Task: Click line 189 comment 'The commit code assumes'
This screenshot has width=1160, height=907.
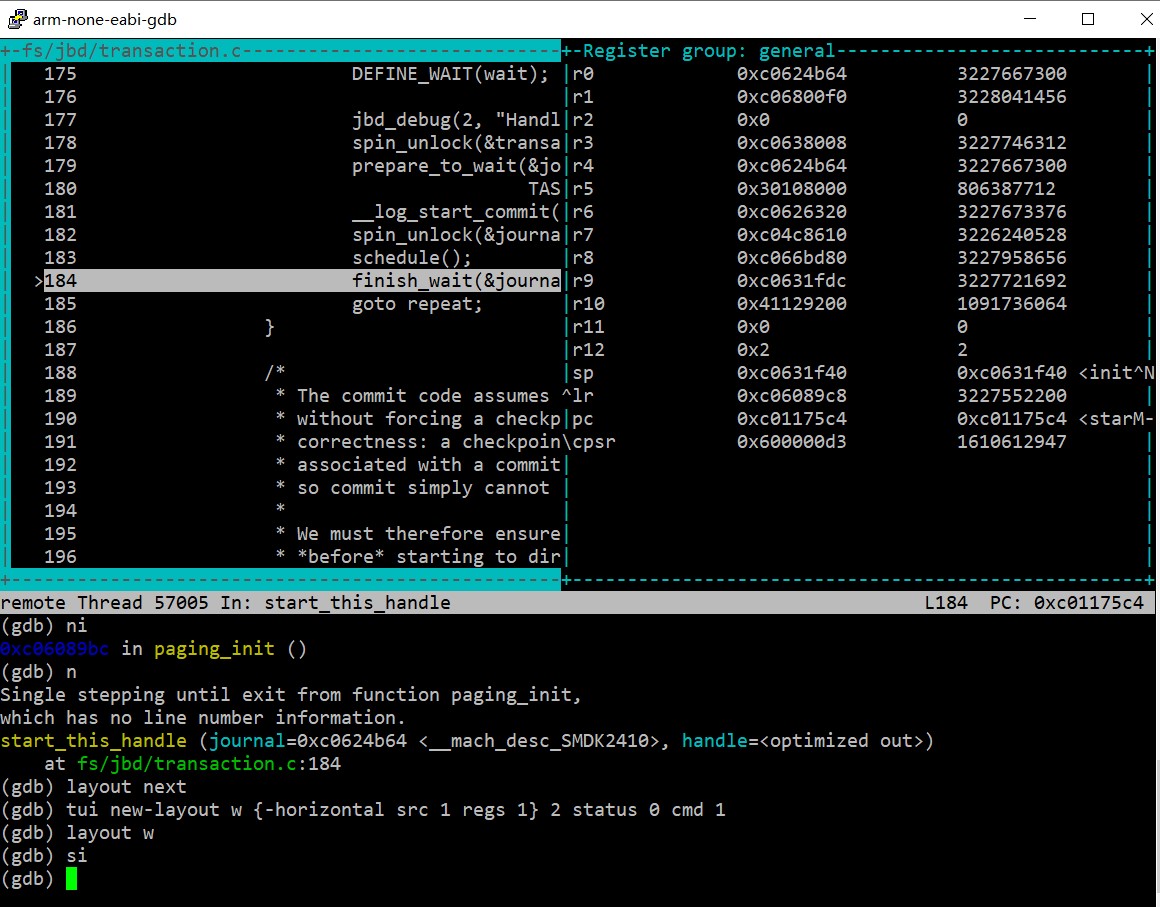Action: coord(422,395)
